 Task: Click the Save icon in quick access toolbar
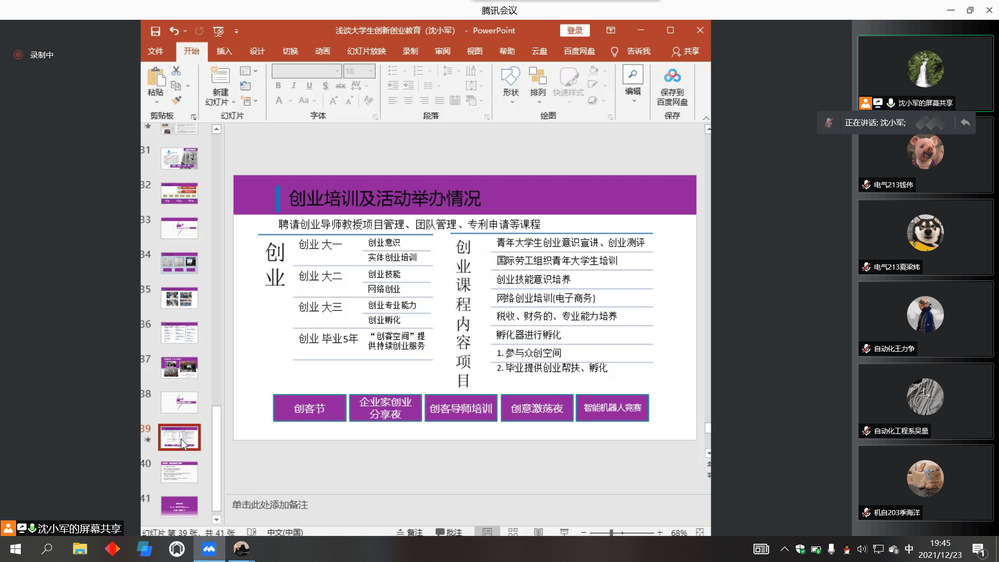155,31
